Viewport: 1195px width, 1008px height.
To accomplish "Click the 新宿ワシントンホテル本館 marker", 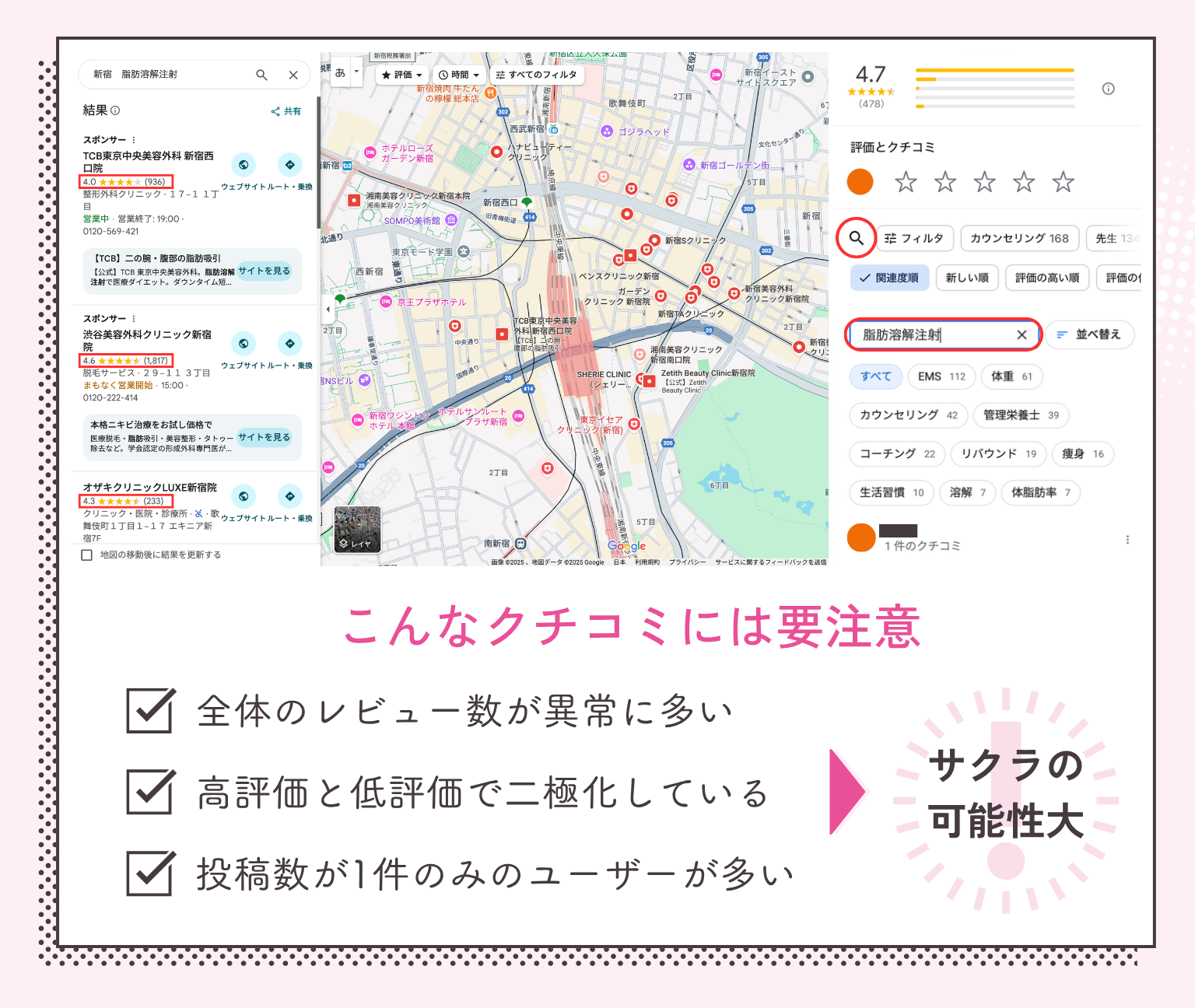I will (358, 420).
